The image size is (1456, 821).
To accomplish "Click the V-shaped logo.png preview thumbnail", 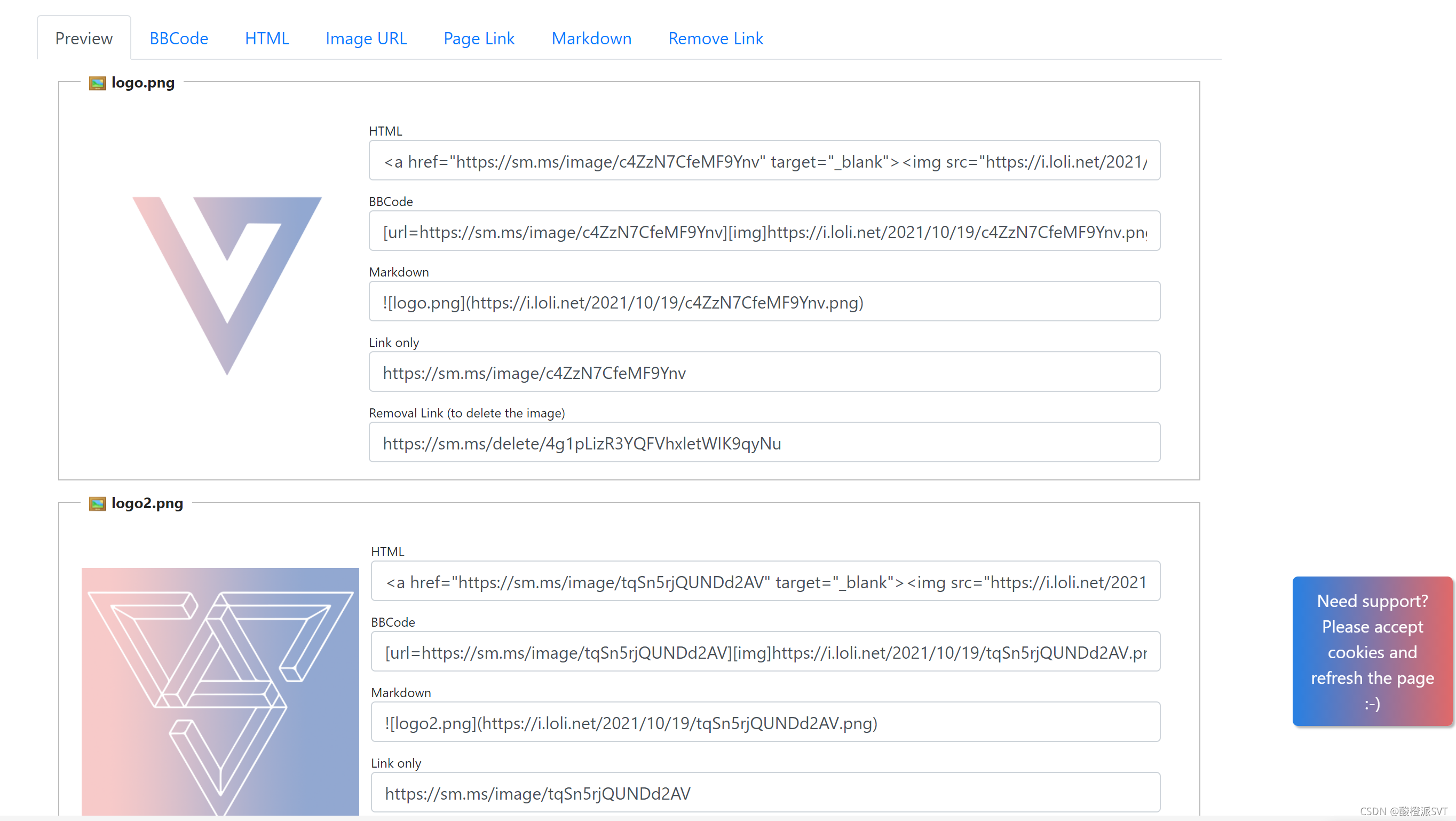I will coord(227,286).
